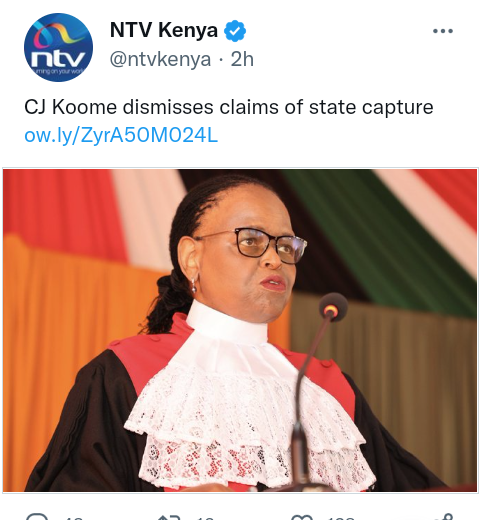Click the tweet text about state capture
Image resolution: width=480 pixels, height=520 pixels.
[229, 107]
